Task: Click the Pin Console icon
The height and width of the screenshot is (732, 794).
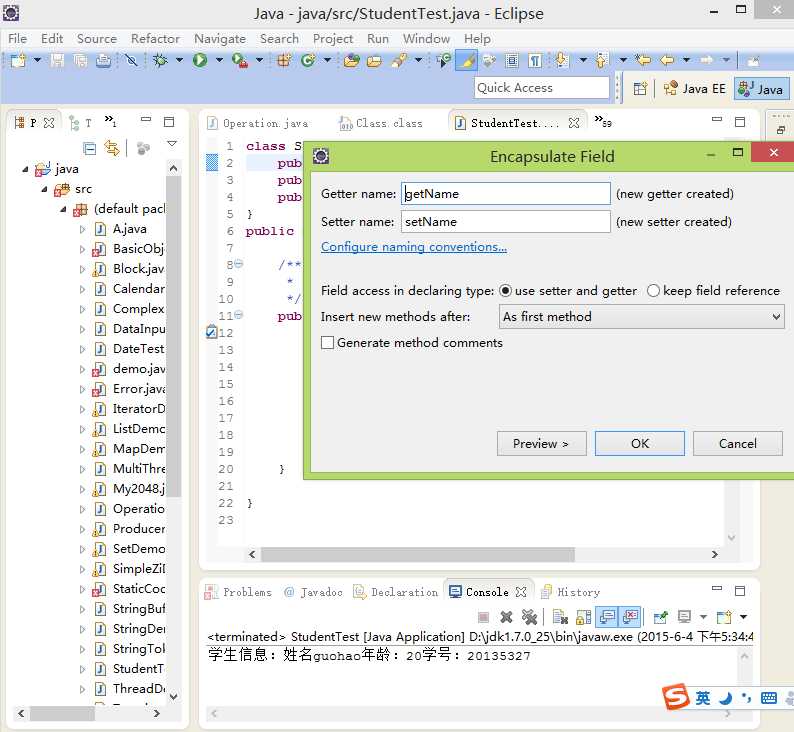Action: pos(660,617)
